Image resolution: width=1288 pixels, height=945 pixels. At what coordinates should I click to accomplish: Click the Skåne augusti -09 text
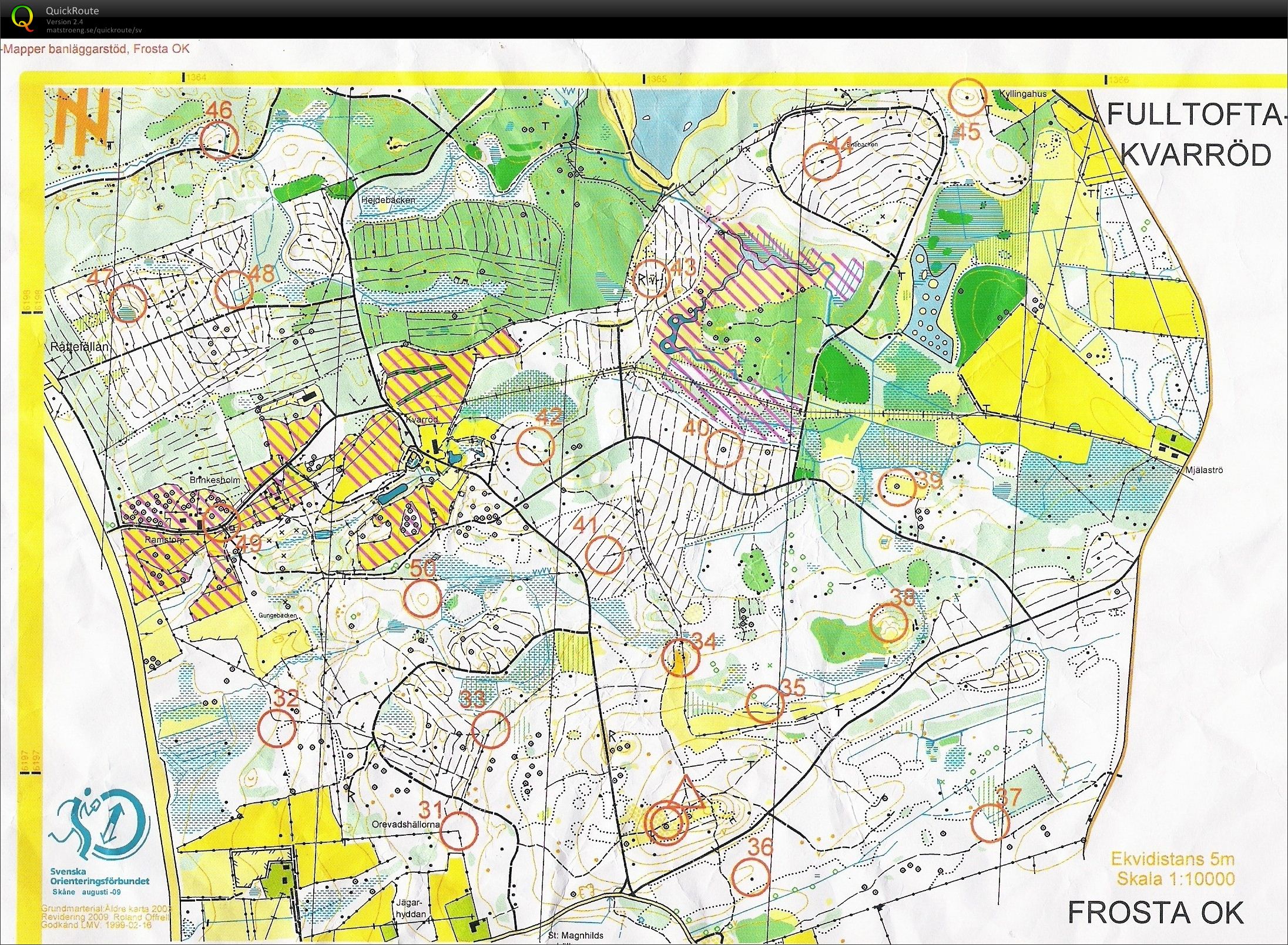click(87, 892)
